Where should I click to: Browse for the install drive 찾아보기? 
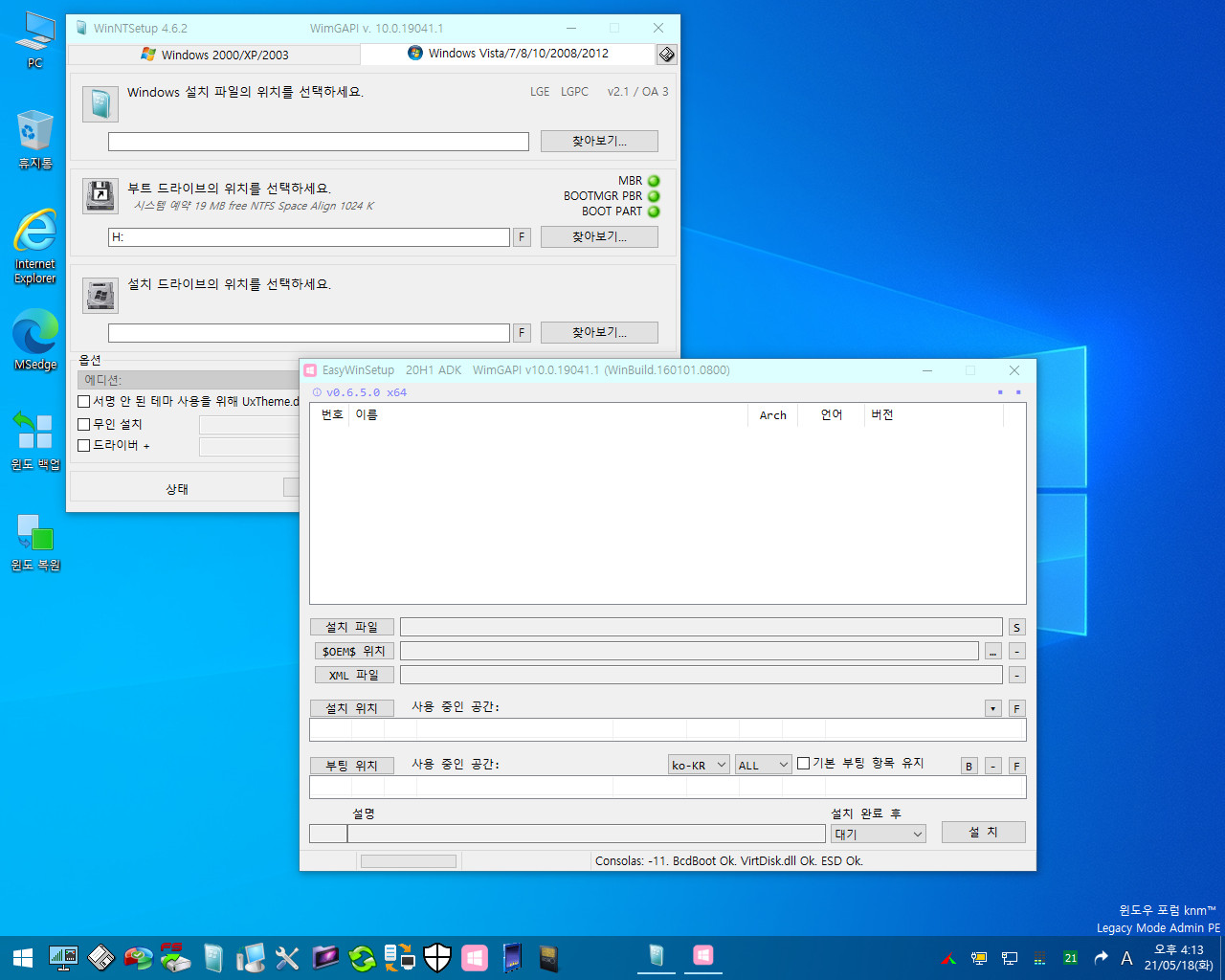(x=599, y=332)
